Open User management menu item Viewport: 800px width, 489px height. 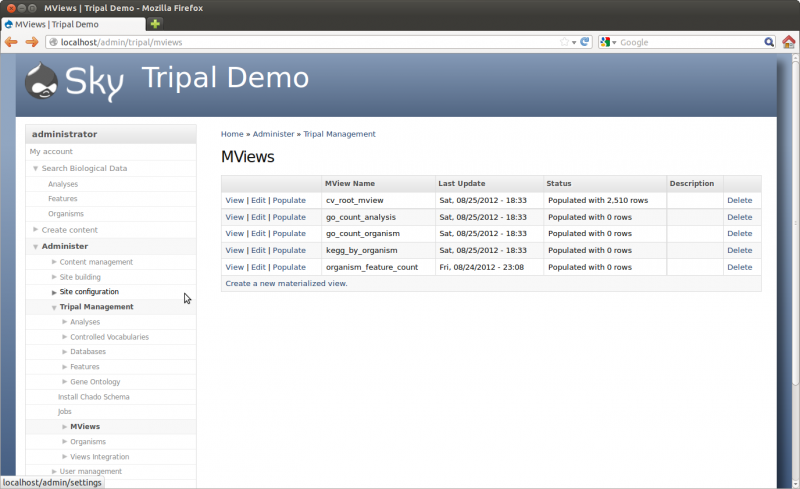(91, 471)
